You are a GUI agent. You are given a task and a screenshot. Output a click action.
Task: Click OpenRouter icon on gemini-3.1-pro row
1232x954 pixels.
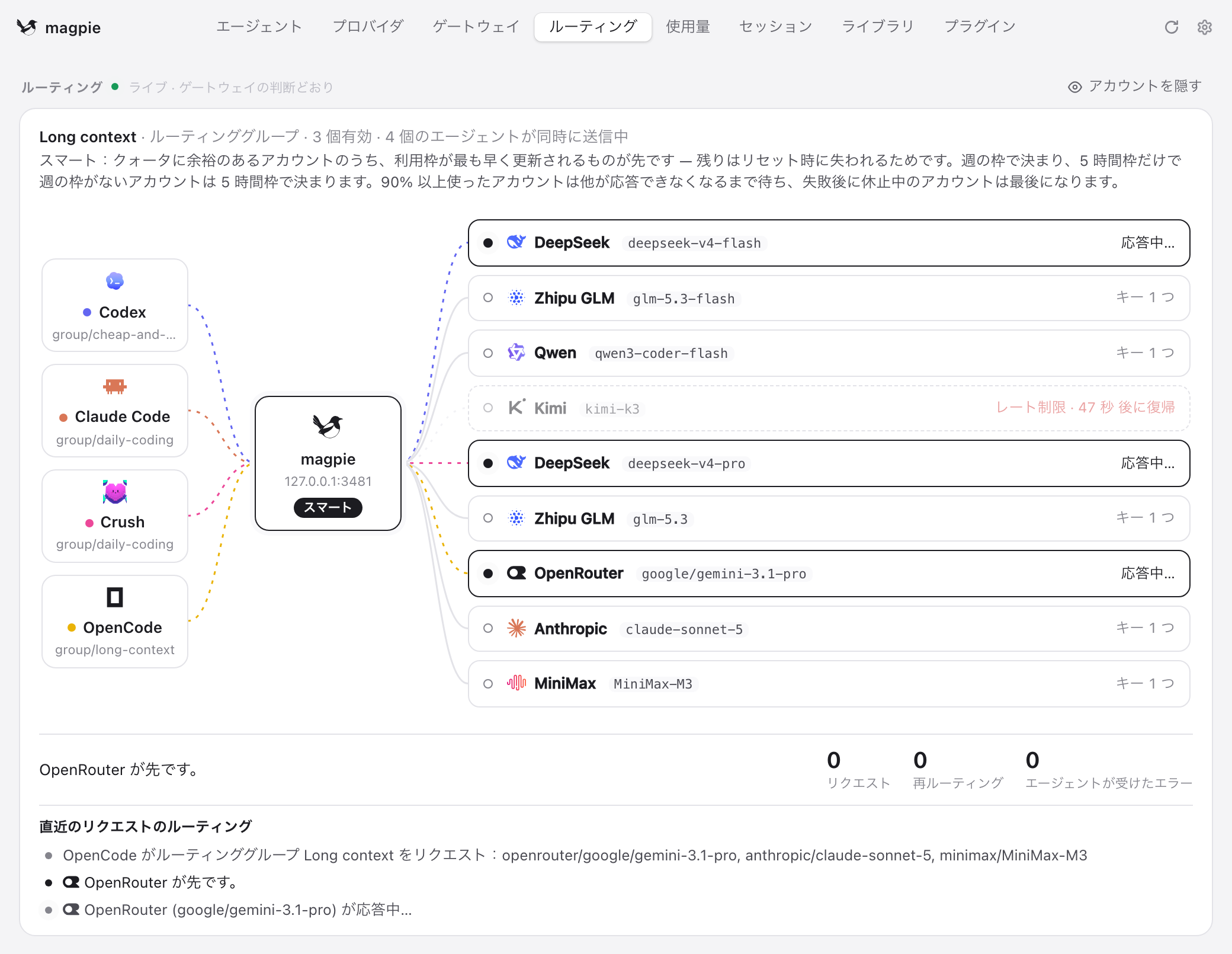[x=516, y=573]
